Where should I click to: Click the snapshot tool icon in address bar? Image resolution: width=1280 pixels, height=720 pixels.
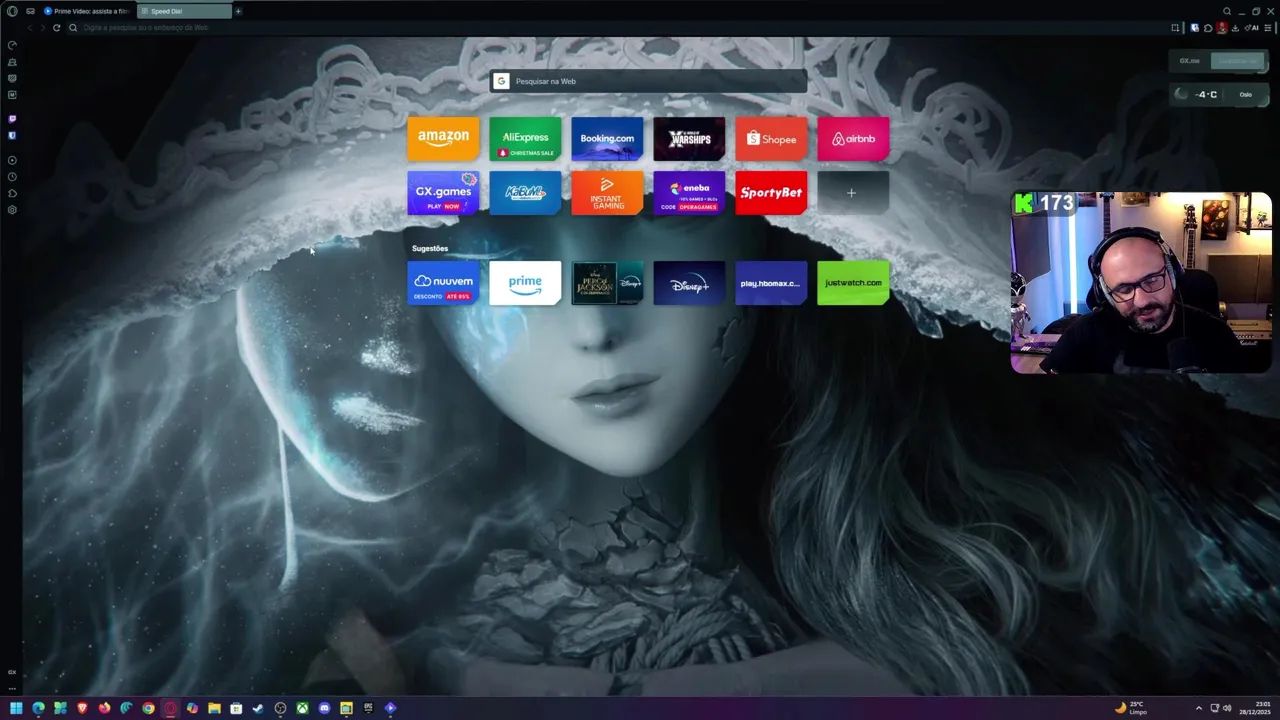(1175, 28)
